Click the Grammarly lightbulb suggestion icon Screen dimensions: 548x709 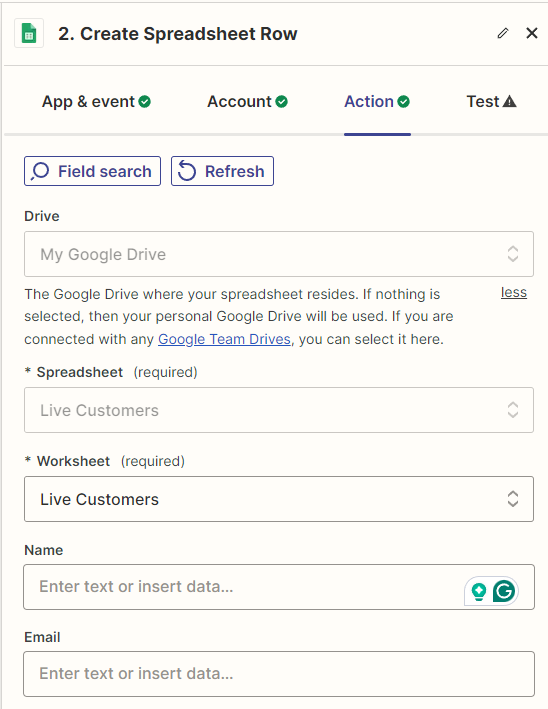(x=479, y=591)
